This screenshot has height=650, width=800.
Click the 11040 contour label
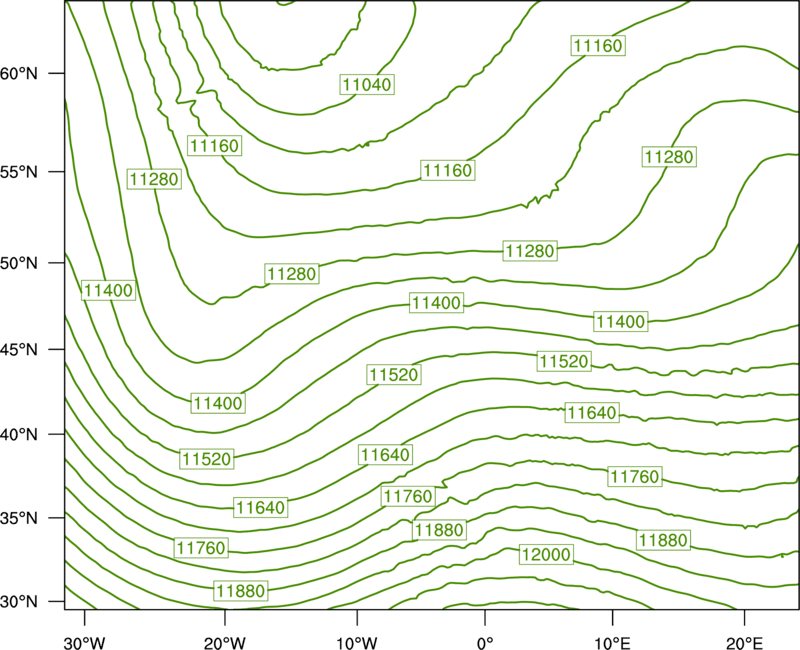[x=367, y=84]
